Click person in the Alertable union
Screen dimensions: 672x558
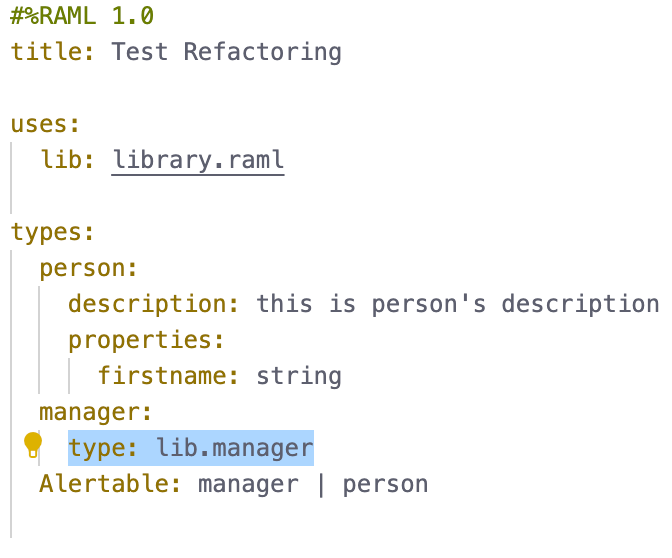pos(385,484)
